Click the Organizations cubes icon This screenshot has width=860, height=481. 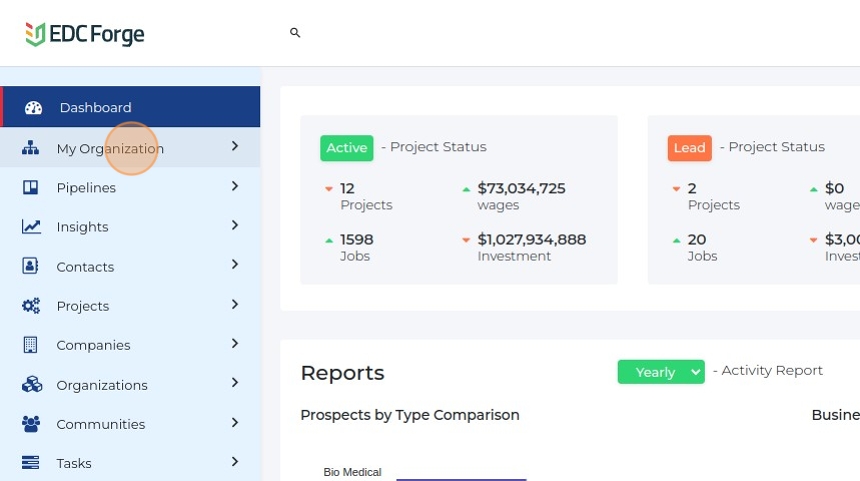tap(32, 384)
